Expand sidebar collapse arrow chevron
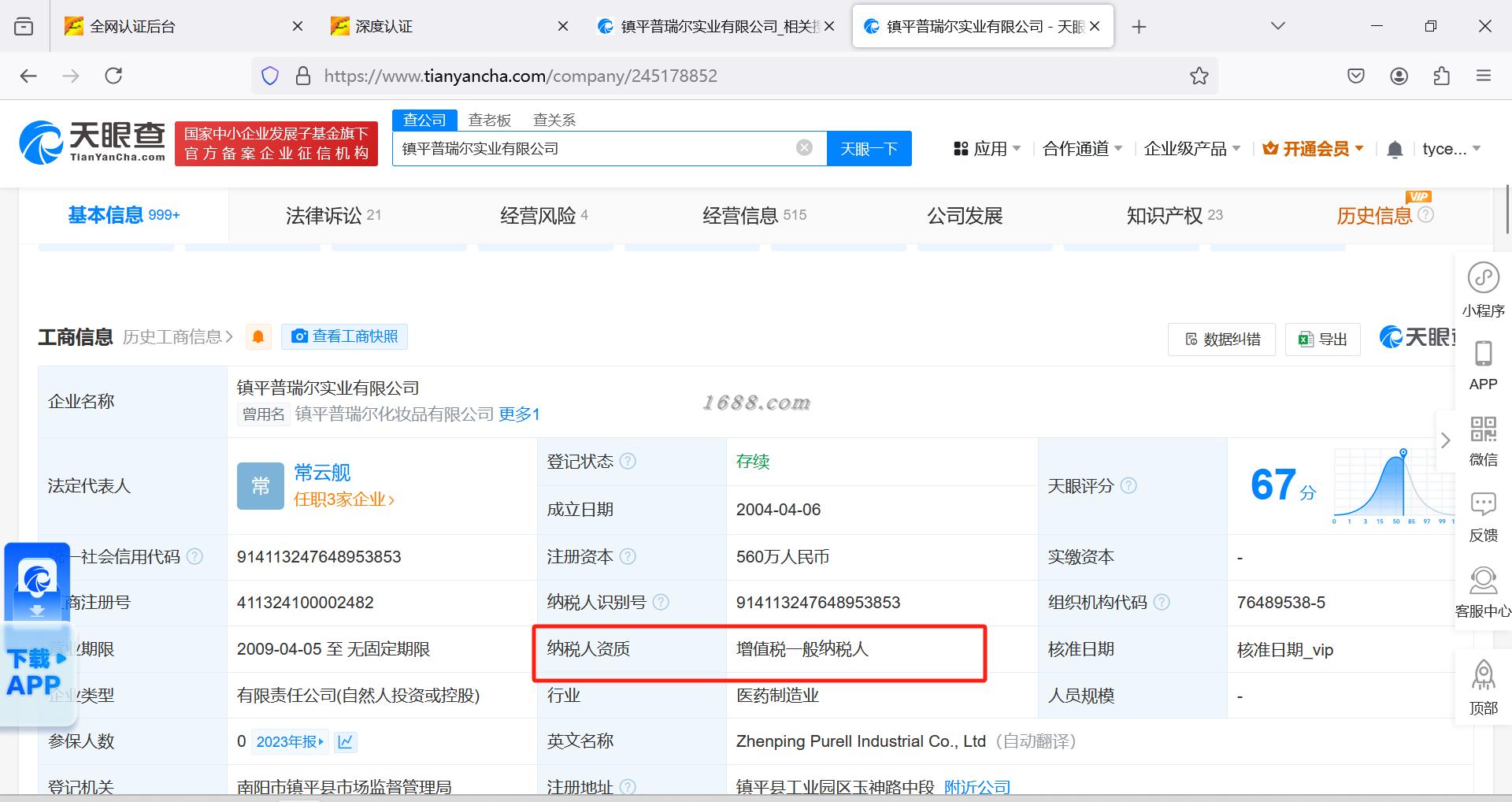1512x802 pixels. [x=1445, y=440]
